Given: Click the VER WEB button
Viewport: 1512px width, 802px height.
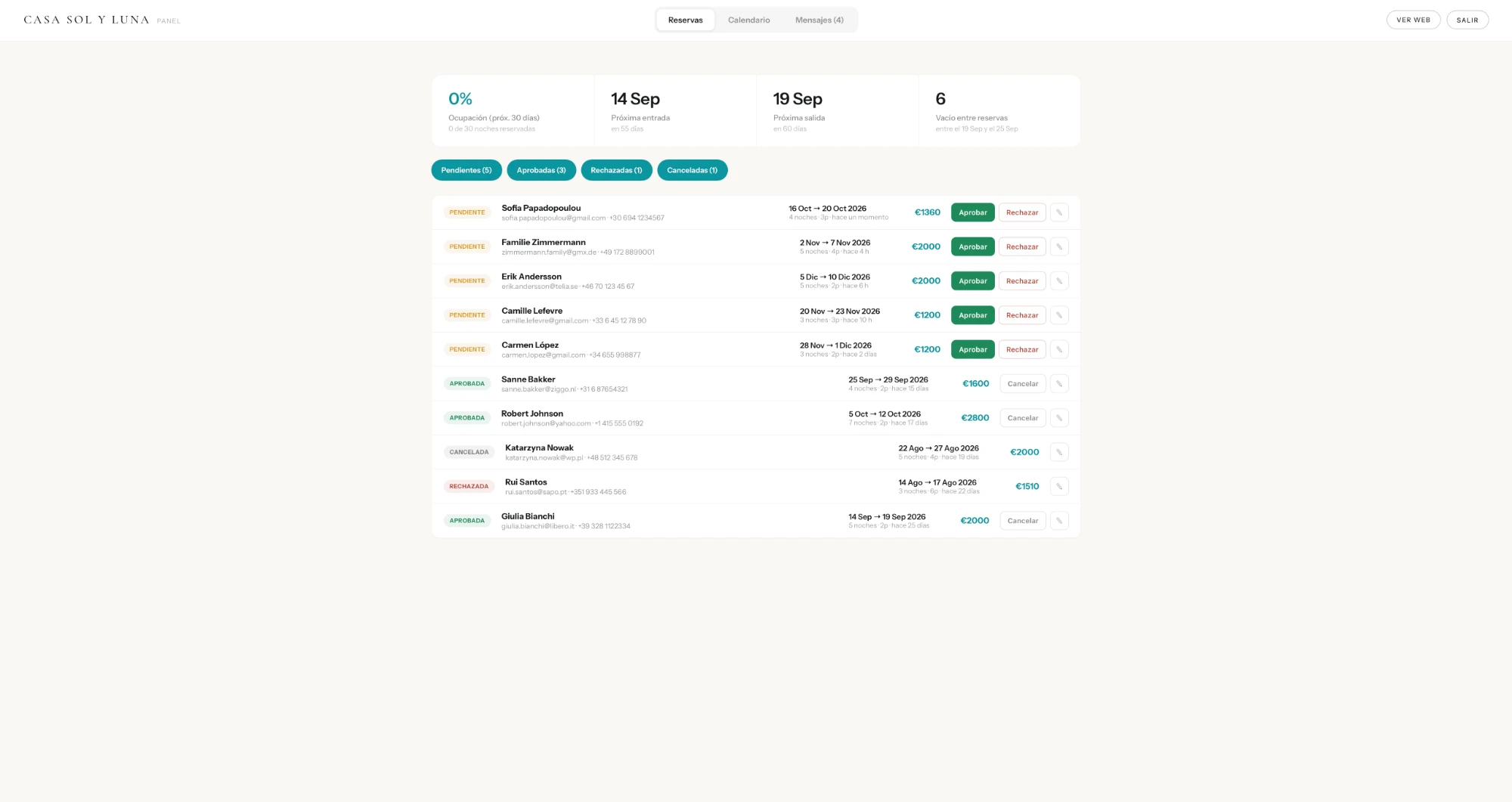Looking at the screenshot, I should tap(1413, 20).
